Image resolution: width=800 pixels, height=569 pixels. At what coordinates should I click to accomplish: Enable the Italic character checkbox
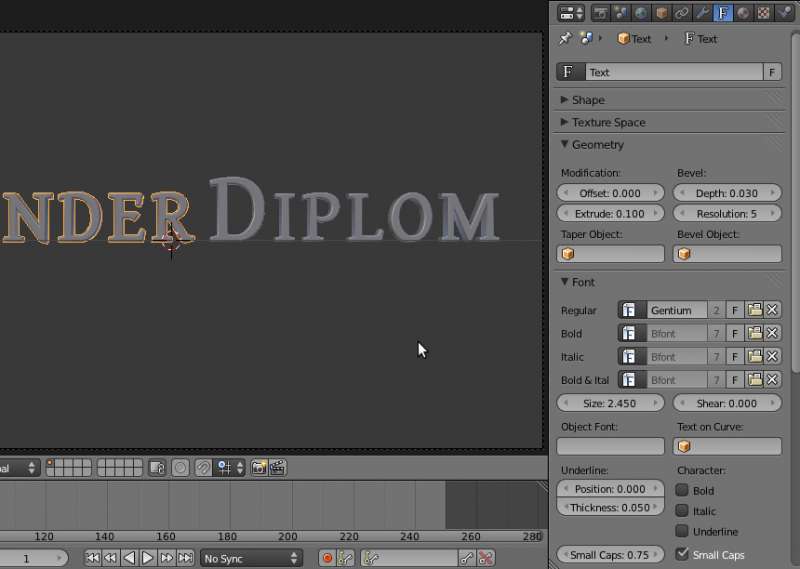pos(682,511)
